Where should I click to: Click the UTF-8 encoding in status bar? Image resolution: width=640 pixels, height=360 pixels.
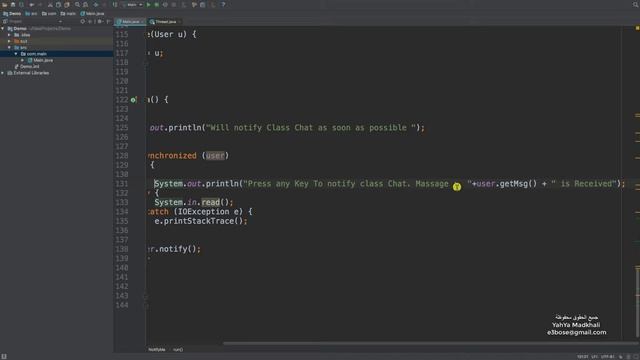tap(607, 357)
